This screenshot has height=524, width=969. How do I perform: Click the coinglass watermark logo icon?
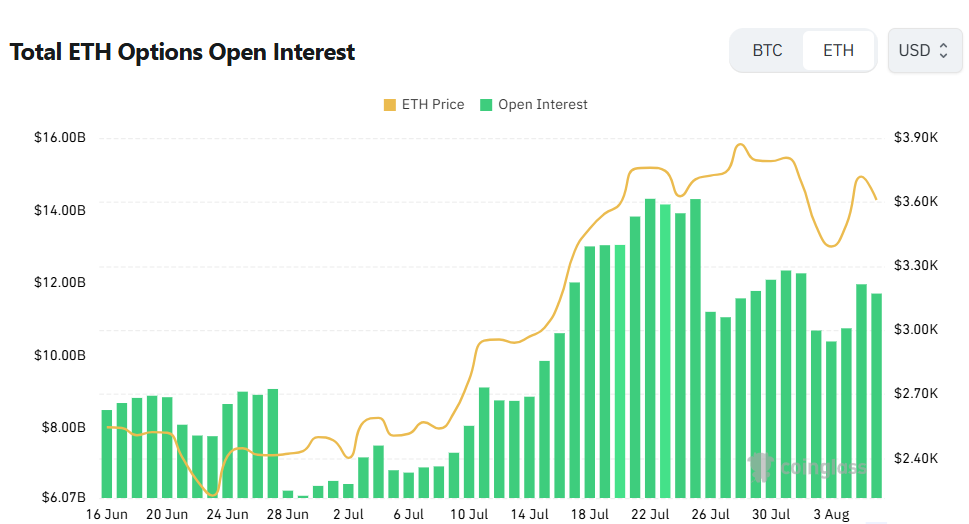761,467
